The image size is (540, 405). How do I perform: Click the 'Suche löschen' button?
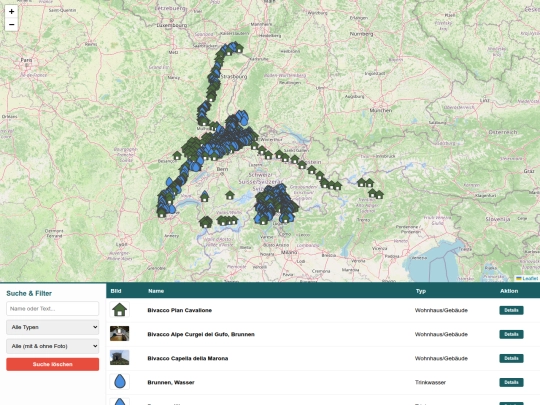(x=53, y=364)
